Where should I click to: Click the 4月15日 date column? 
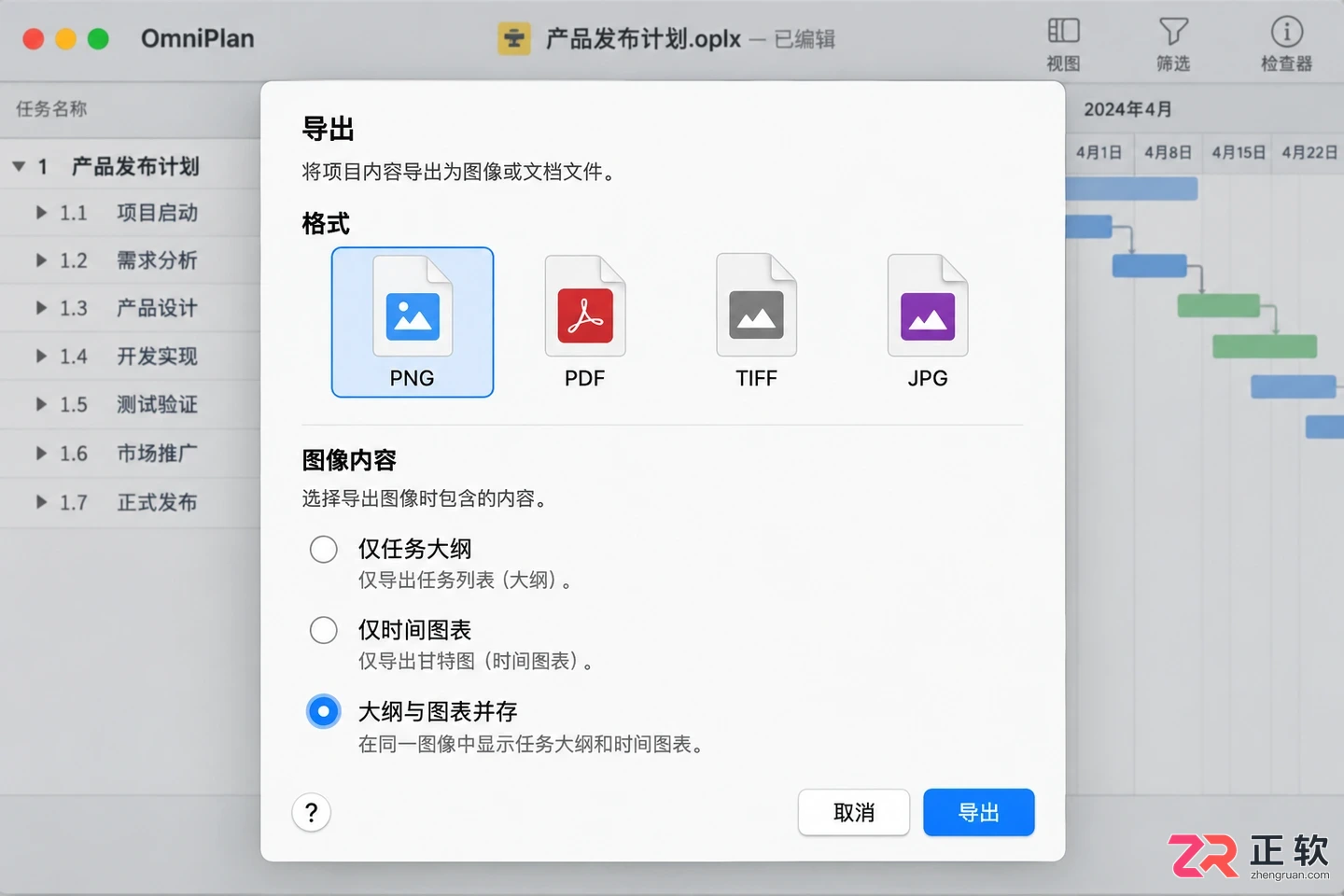click(x=1239, y=152)
